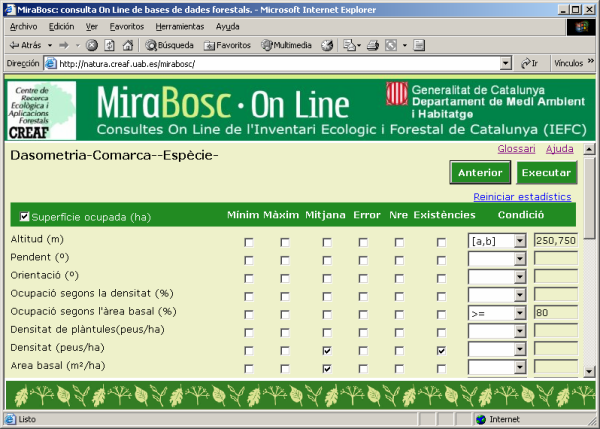Toggle the Superfície ocupada (ha) checkbox
Viewport: 600px width, 429px height.
(x=24, y=217)
